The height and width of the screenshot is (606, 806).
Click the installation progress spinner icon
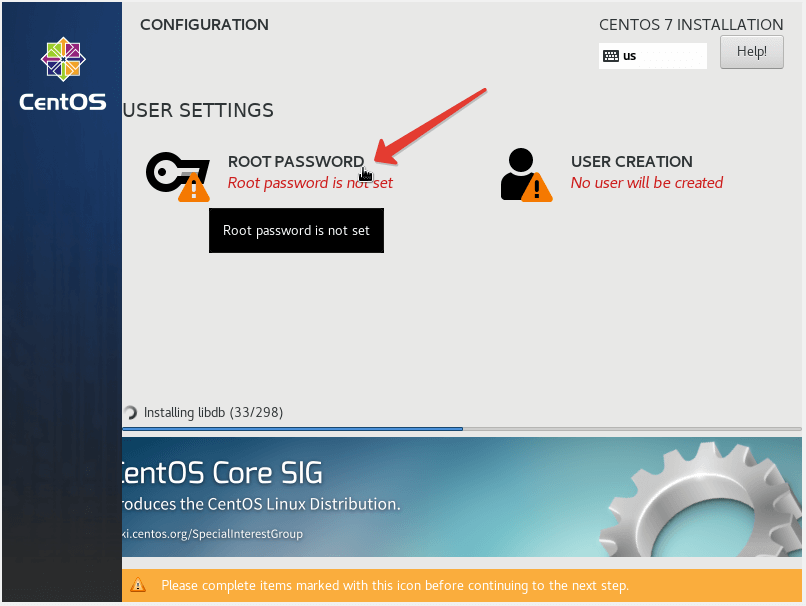130,413
